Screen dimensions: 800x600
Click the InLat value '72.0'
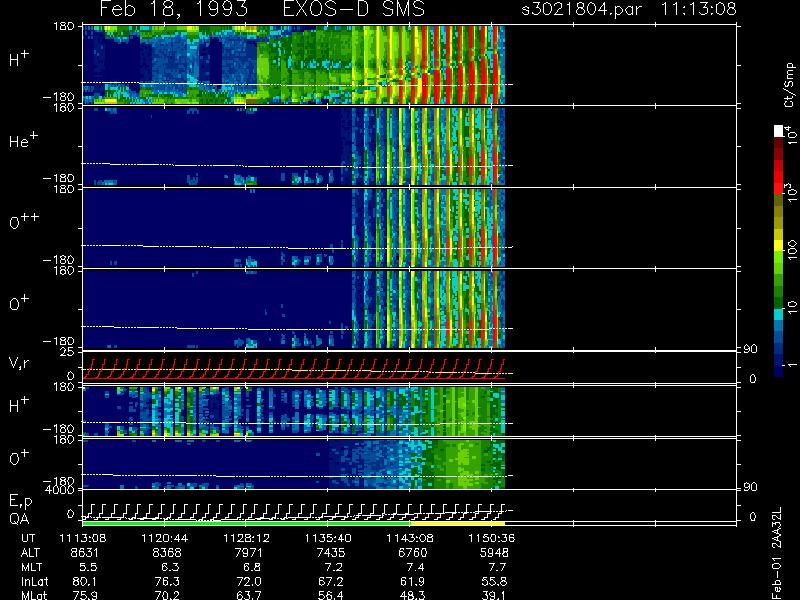pyautogui.click(x=248, y=581)
